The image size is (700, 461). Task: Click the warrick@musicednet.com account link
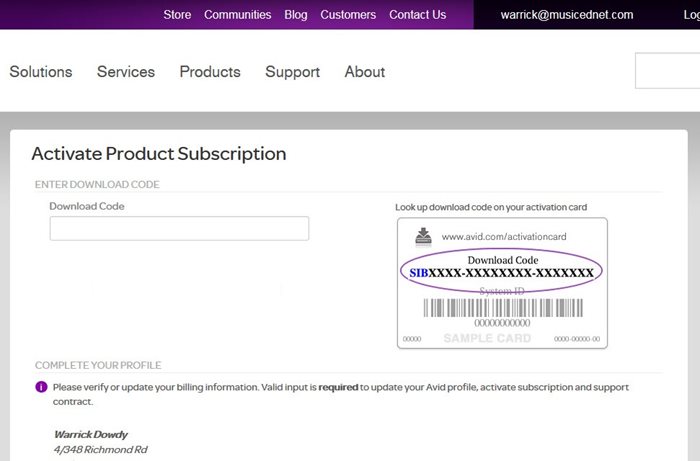tap(567, 15)
